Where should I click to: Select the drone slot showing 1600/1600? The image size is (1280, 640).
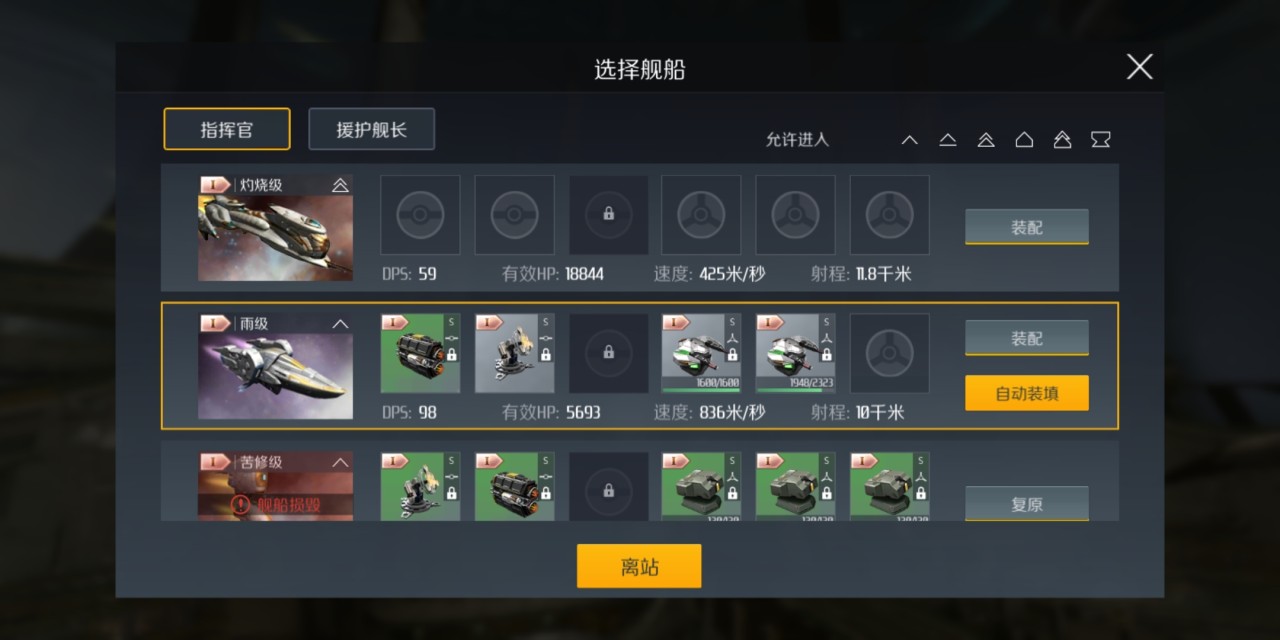click(701, 353)
